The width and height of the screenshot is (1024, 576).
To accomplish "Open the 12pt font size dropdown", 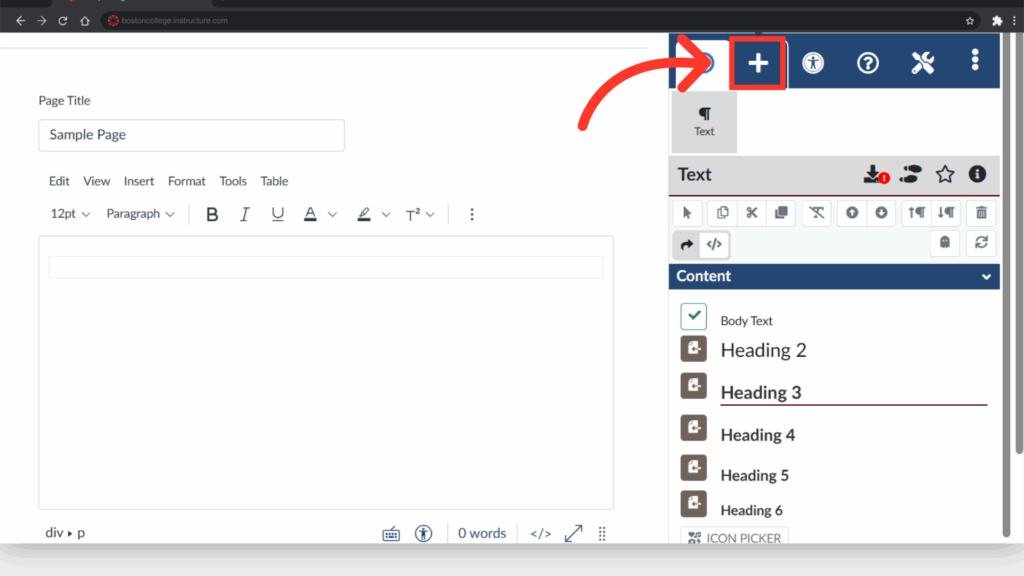I will 70,214.
